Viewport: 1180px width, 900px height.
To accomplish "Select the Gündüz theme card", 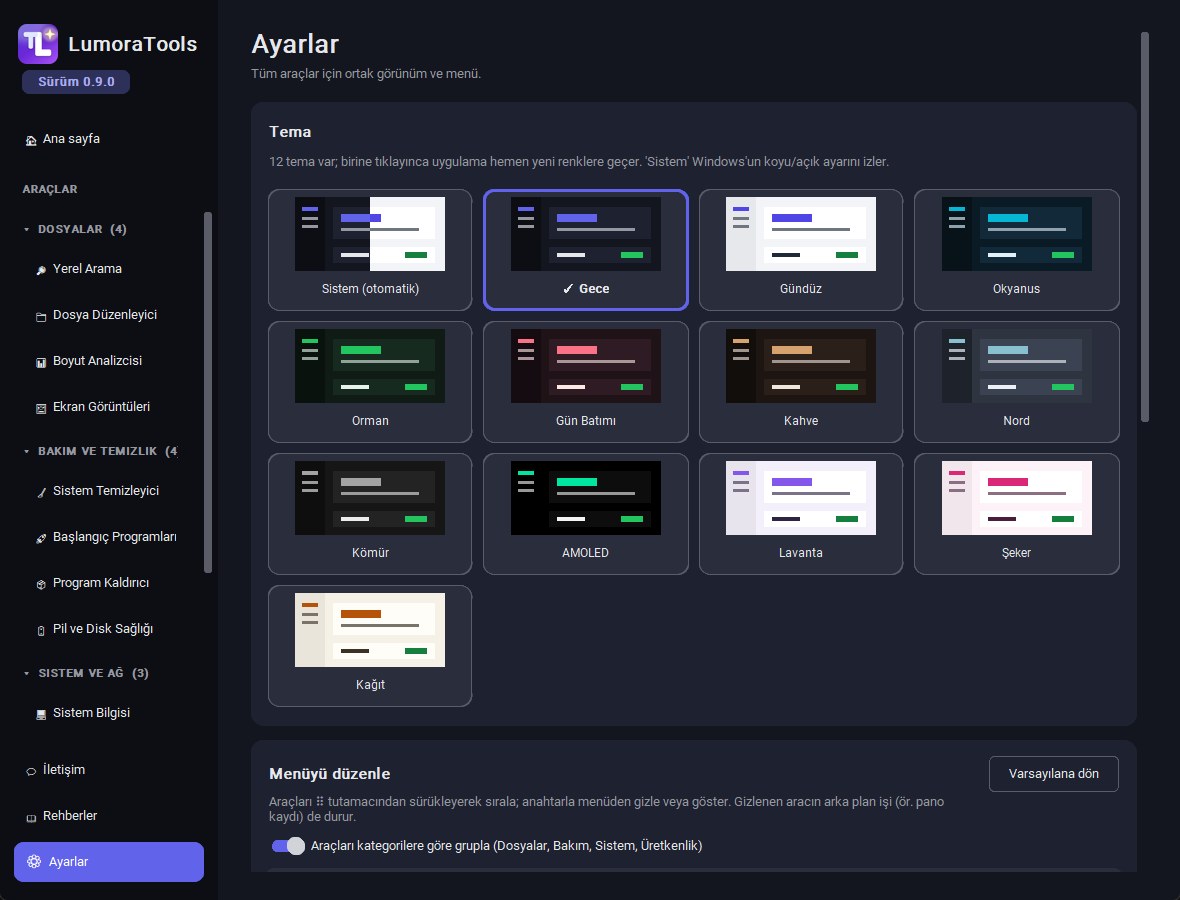I will tap(801, 250).
